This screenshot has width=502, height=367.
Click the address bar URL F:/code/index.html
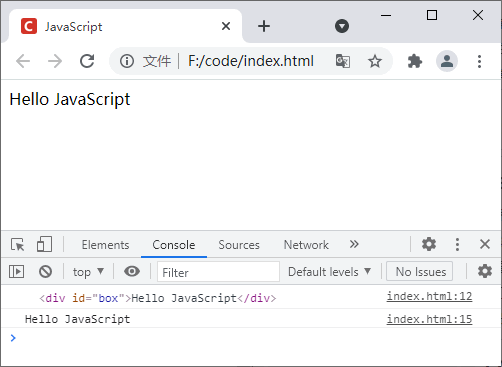[x=251, y=61]
